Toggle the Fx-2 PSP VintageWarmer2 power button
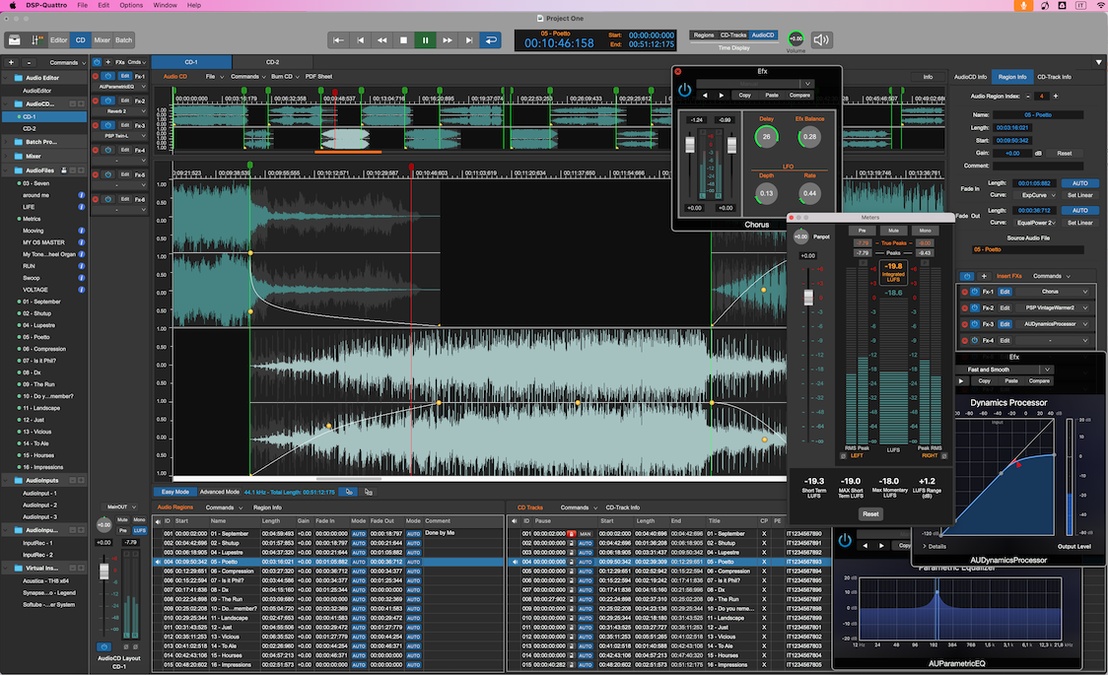The height and width of the screenshot is (675, 1108). [975, 308]
